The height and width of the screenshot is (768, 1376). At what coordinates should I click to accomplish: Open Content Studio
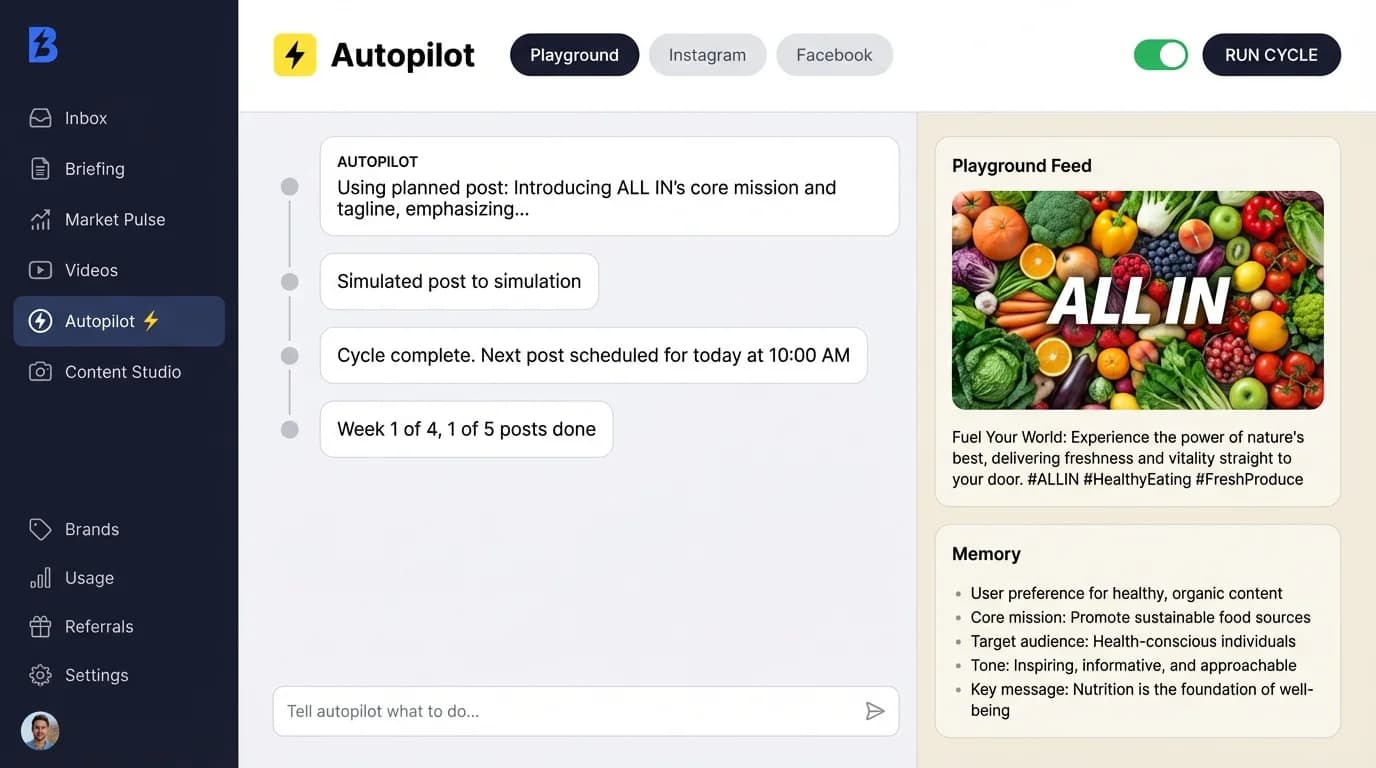[122, 371]
